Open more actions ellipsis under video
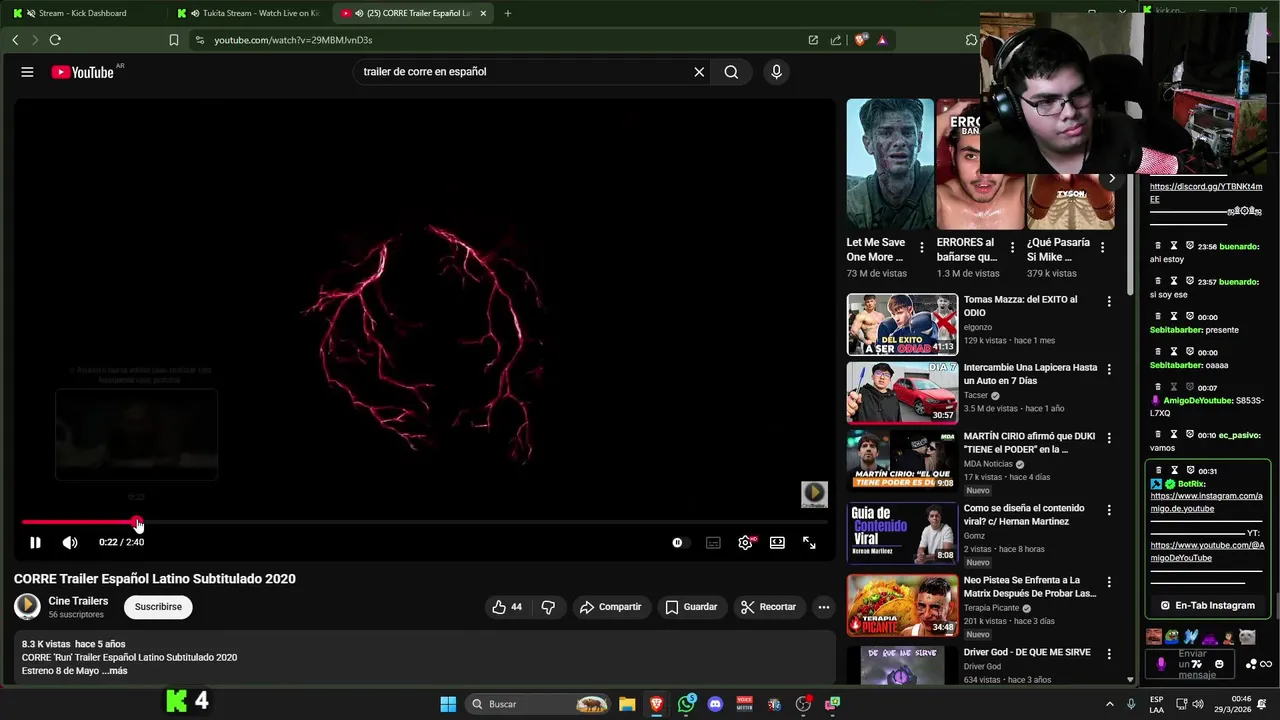 823,607
